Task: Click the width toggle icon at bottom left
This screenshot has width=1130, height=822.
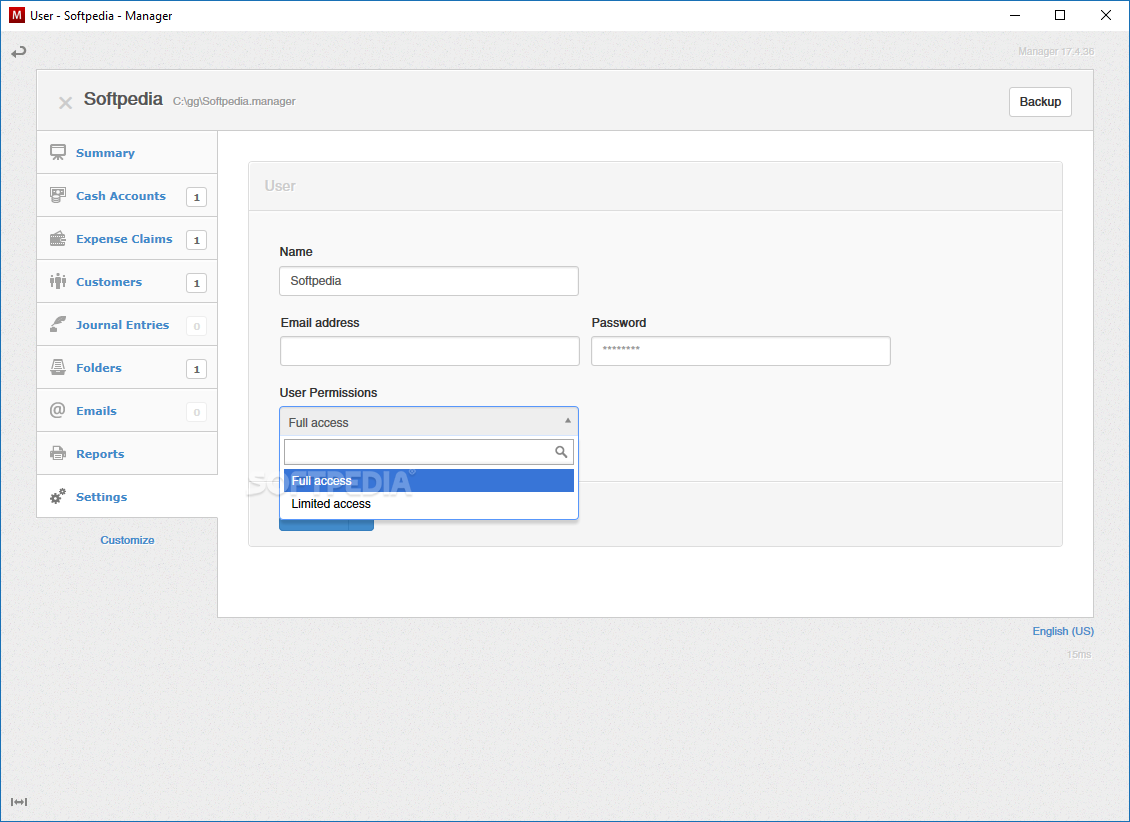Action: click(19, 802)
